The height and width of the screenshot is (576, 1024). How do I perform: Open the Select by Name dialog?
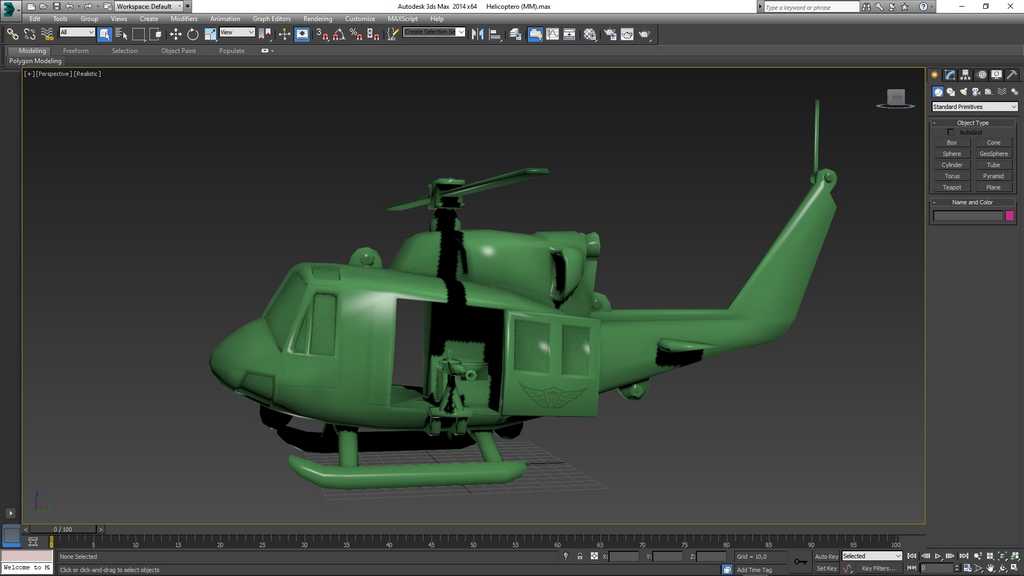coord(121,34)
